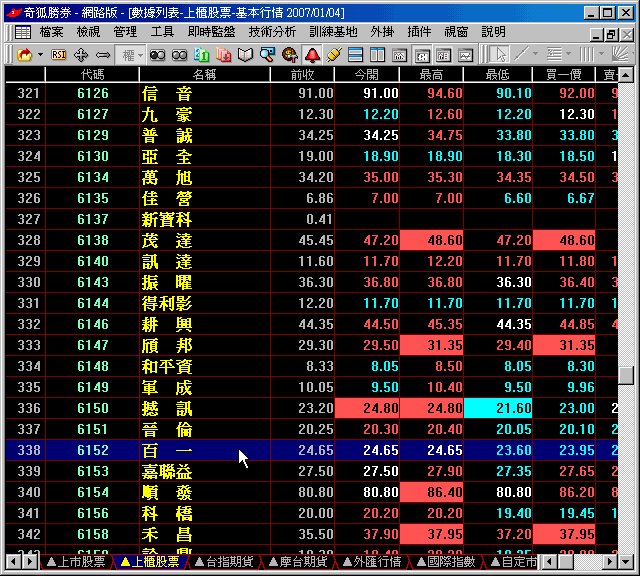Image resolution: width=640 pixels, height=576 pixels.
Task: Click the 今開 column header
Action: tap(367, 74)
